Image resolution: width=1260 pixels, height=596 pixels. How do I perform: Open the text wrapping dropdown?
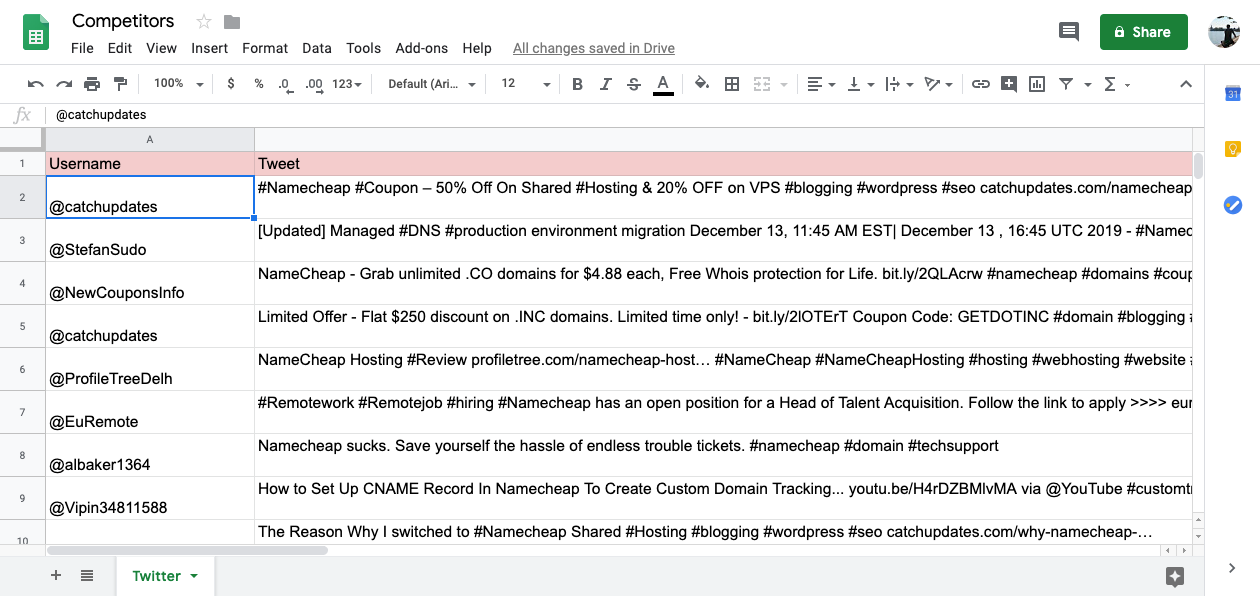pos(900,84)
